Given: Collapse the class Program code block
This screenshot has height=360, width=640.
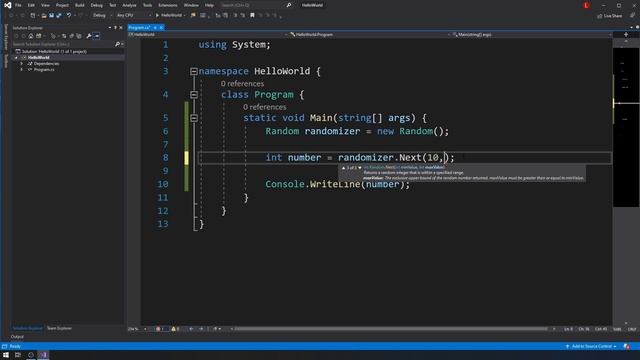Looking at the screenshot, I should tap(194, 95).
